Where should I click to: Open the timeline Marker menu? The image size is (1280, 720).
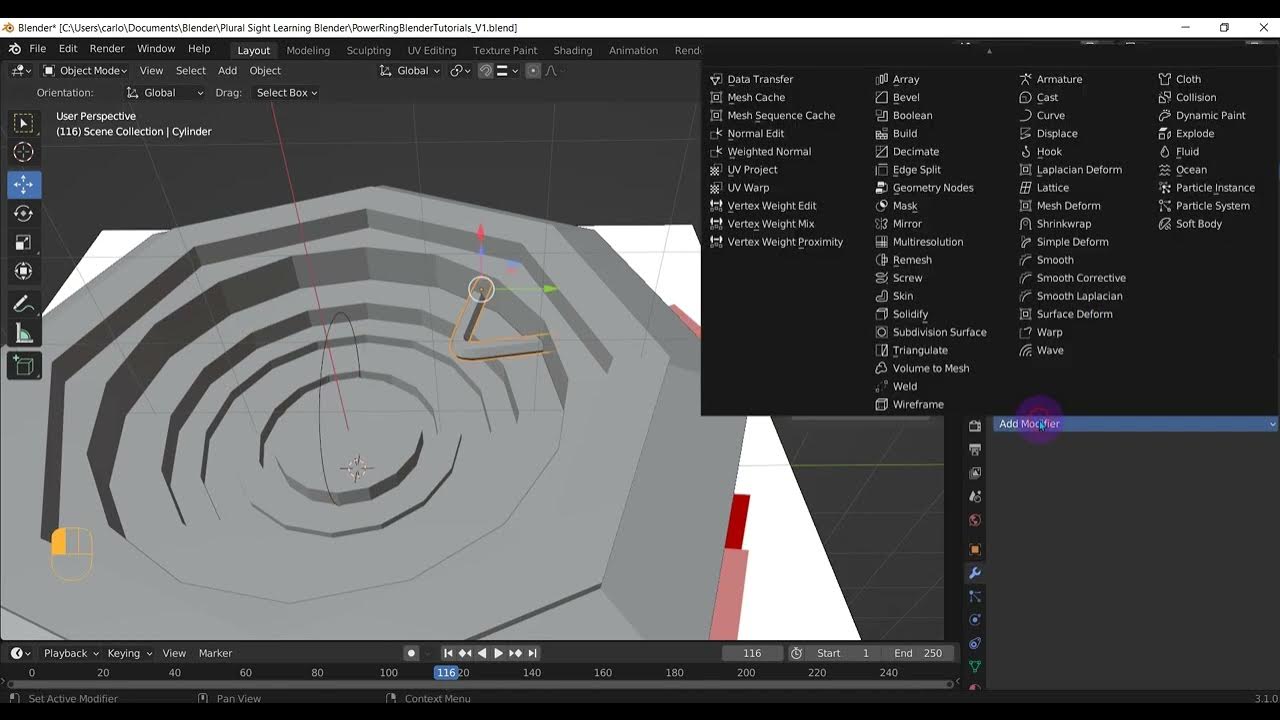[x=215, y=653]
